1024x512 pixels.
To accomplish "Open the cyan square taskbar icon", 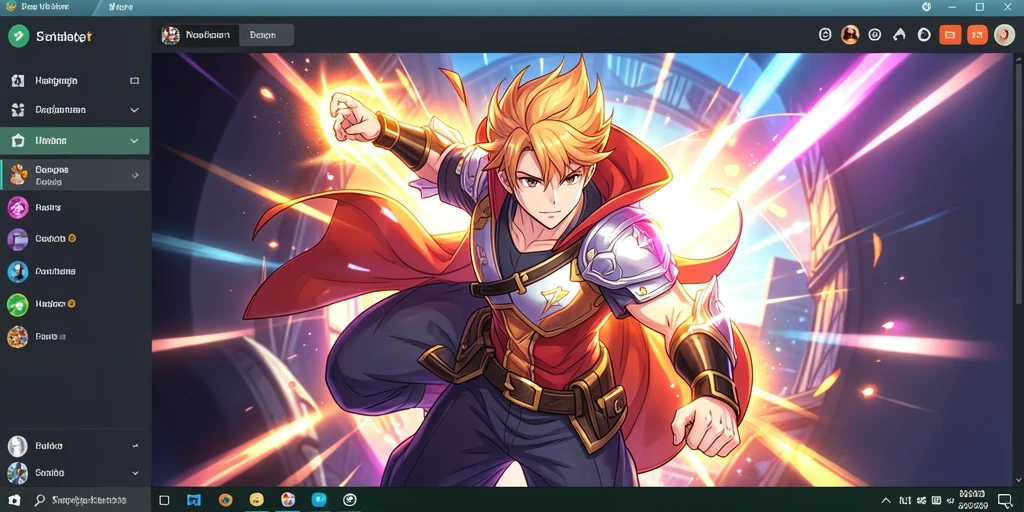I will [x=319, y=500].
